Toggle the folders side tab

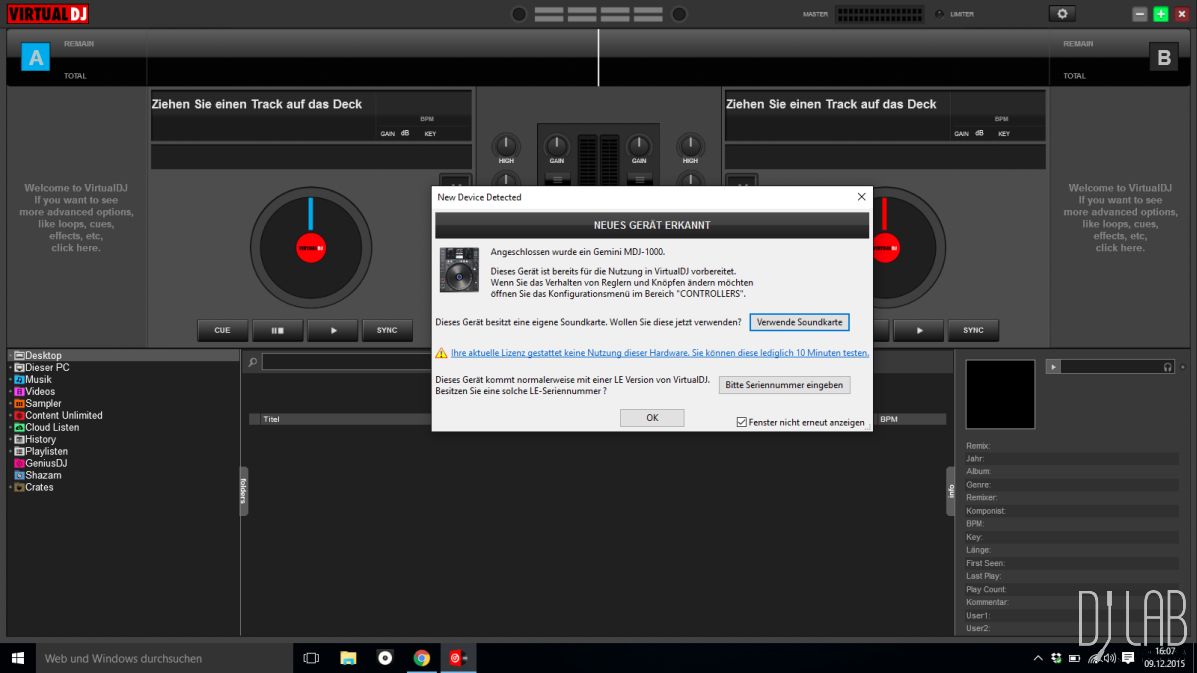[243, 491]
